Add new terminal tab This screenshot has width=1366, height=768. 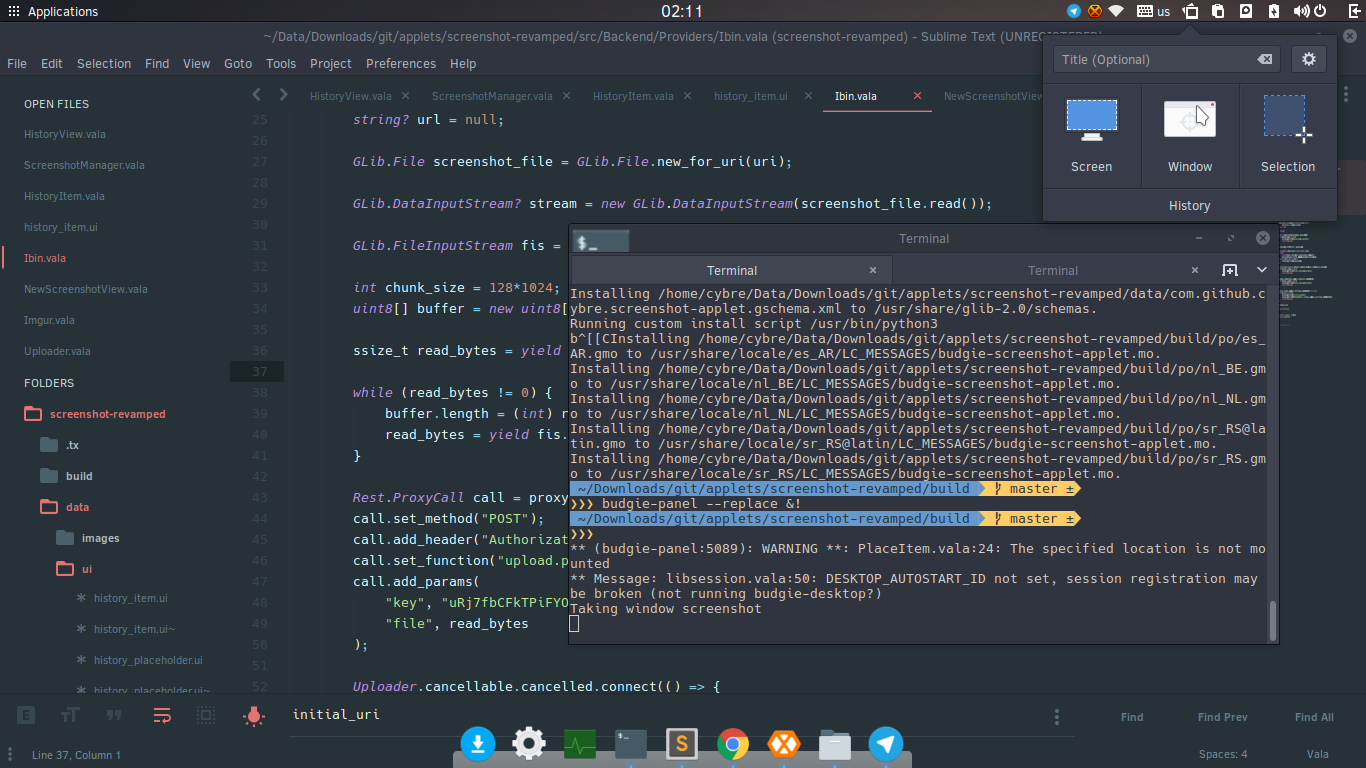[x=1230, y=270]
